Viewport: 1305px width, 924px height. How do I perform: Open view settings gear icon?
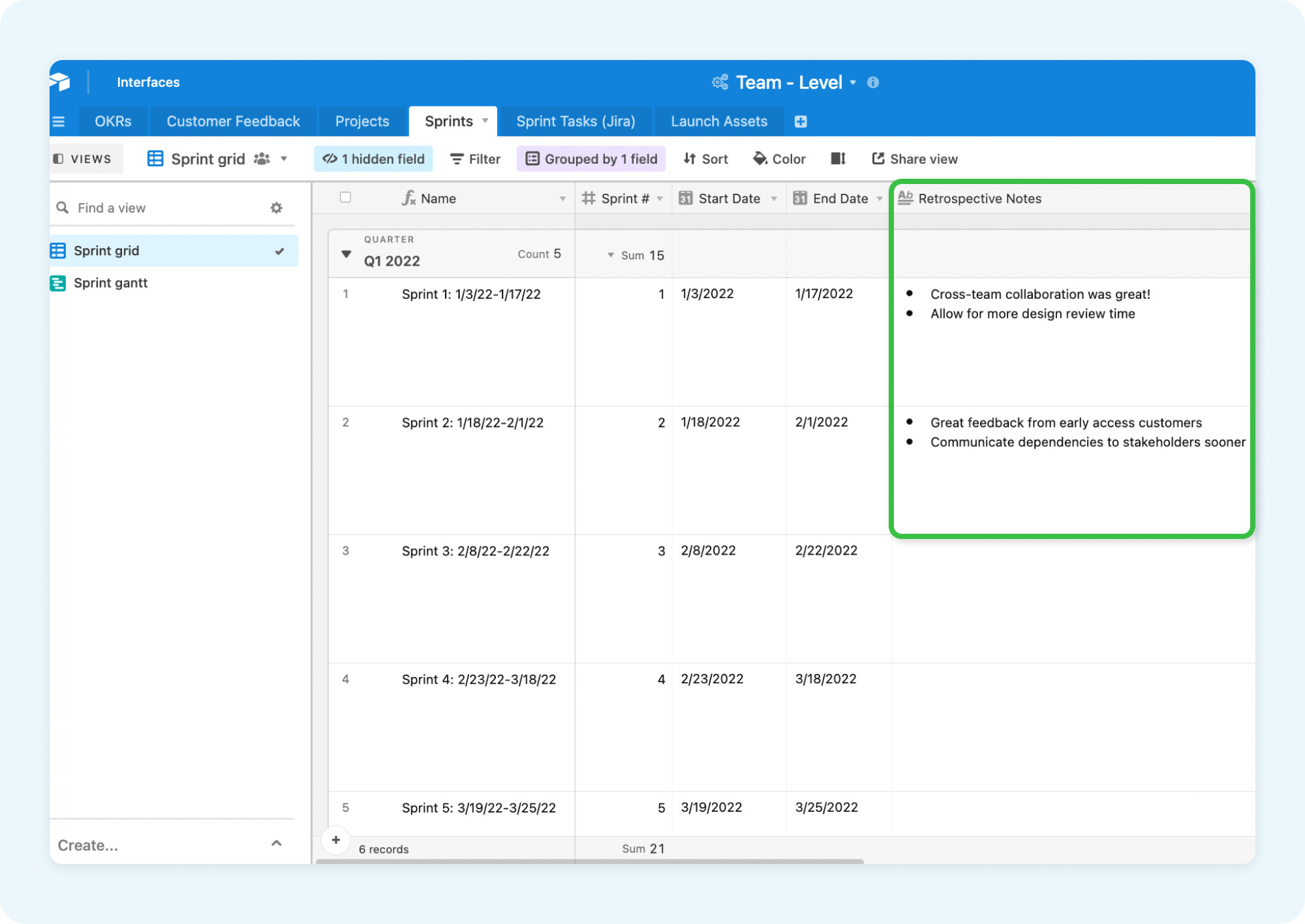click(277, 208)
